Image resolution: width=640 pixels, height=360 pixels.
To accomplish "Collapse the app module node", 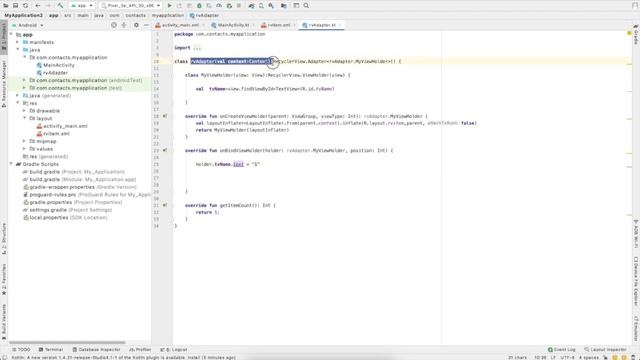I will 11,35.
